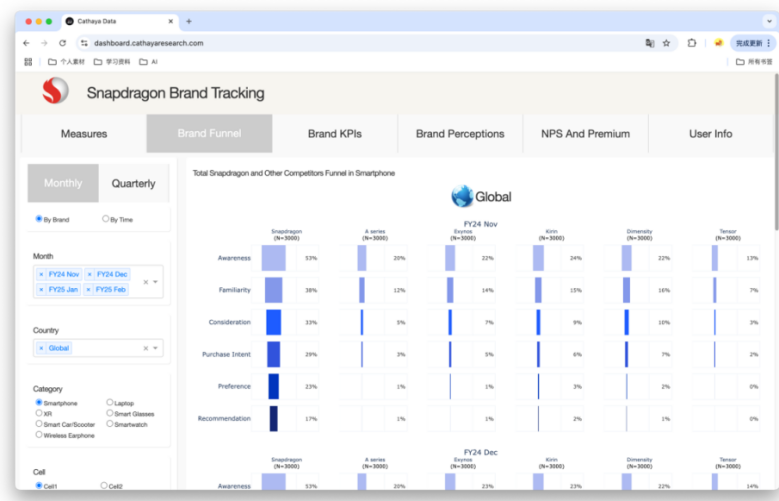This screenshot has height=501, width=779.
Task: Open the browser extensions puzzle icon
Action: click(x=692, y=43)
